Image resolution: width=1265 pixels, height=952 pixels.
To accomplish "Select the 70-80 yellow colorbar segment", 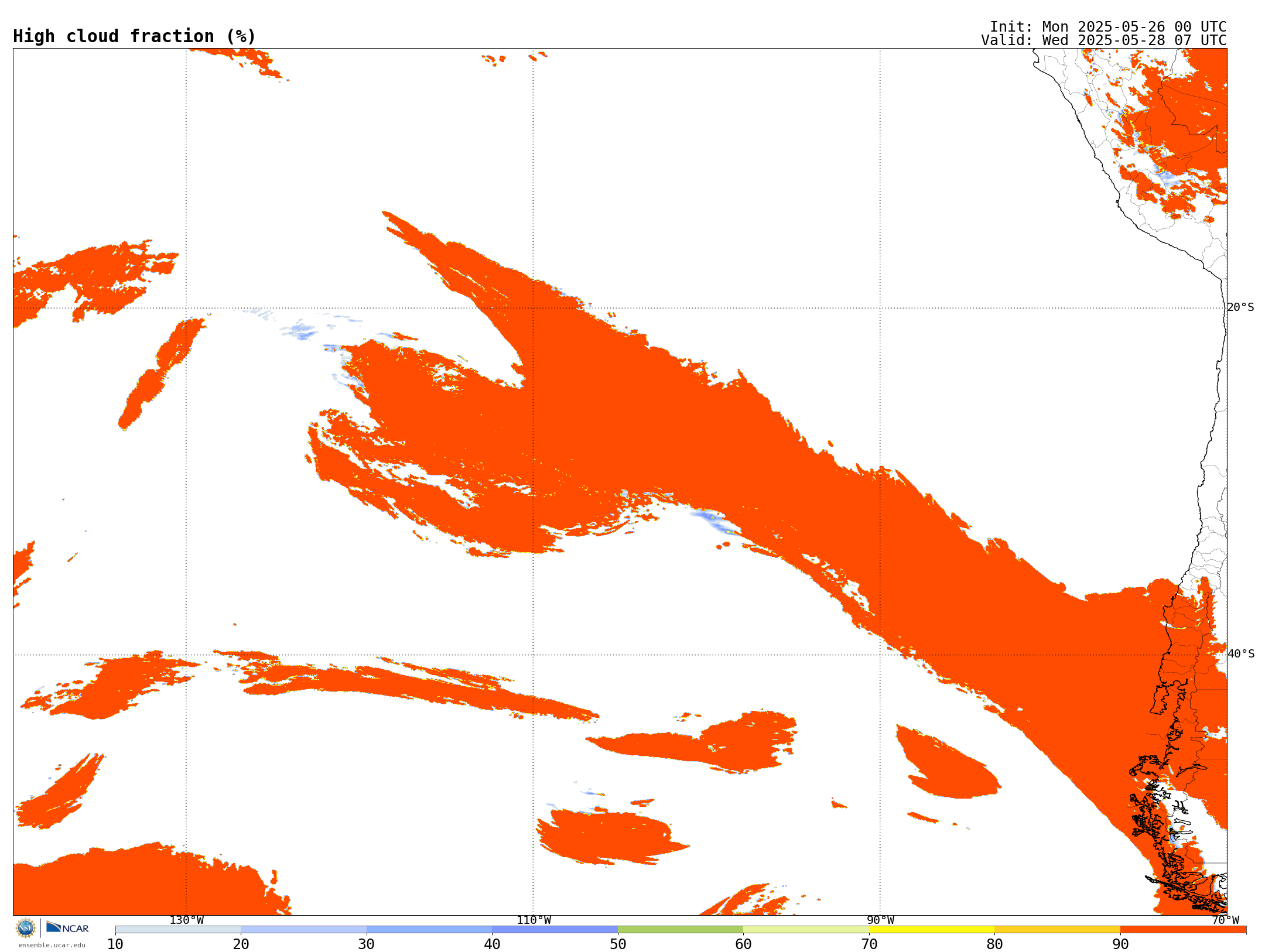I will point(932,930).
